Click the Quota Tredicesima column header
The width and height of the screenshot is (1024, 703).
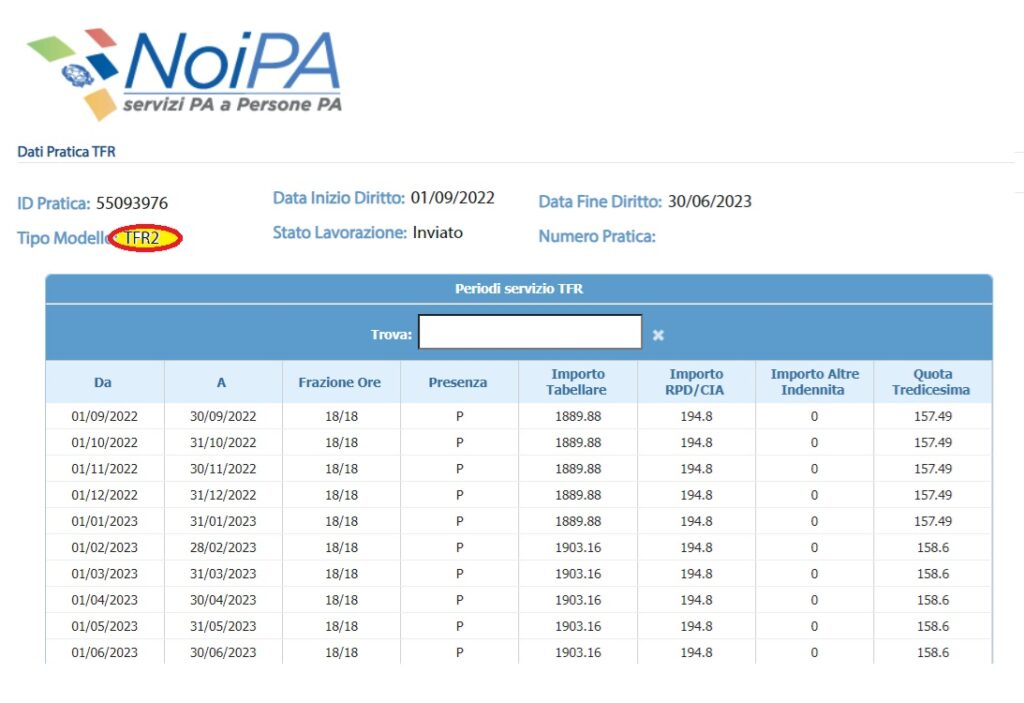[x=932, y=382]
